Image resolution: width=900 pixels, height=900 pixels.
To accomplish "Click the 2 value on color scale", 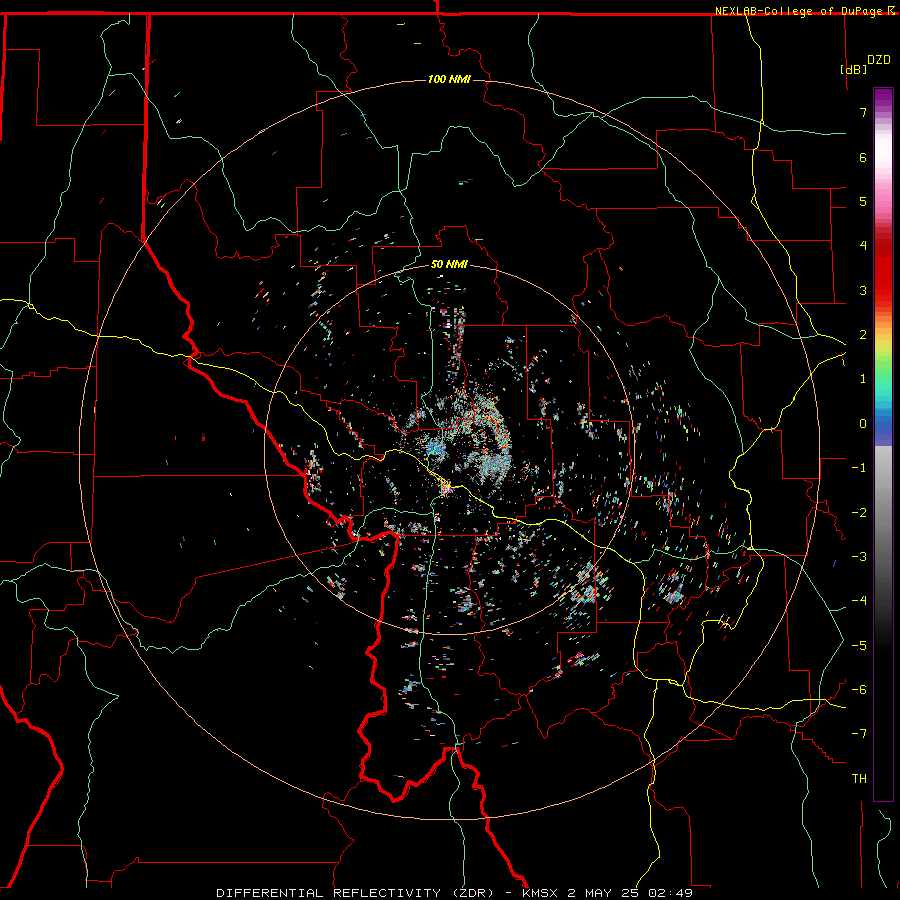I will point(863,335).
